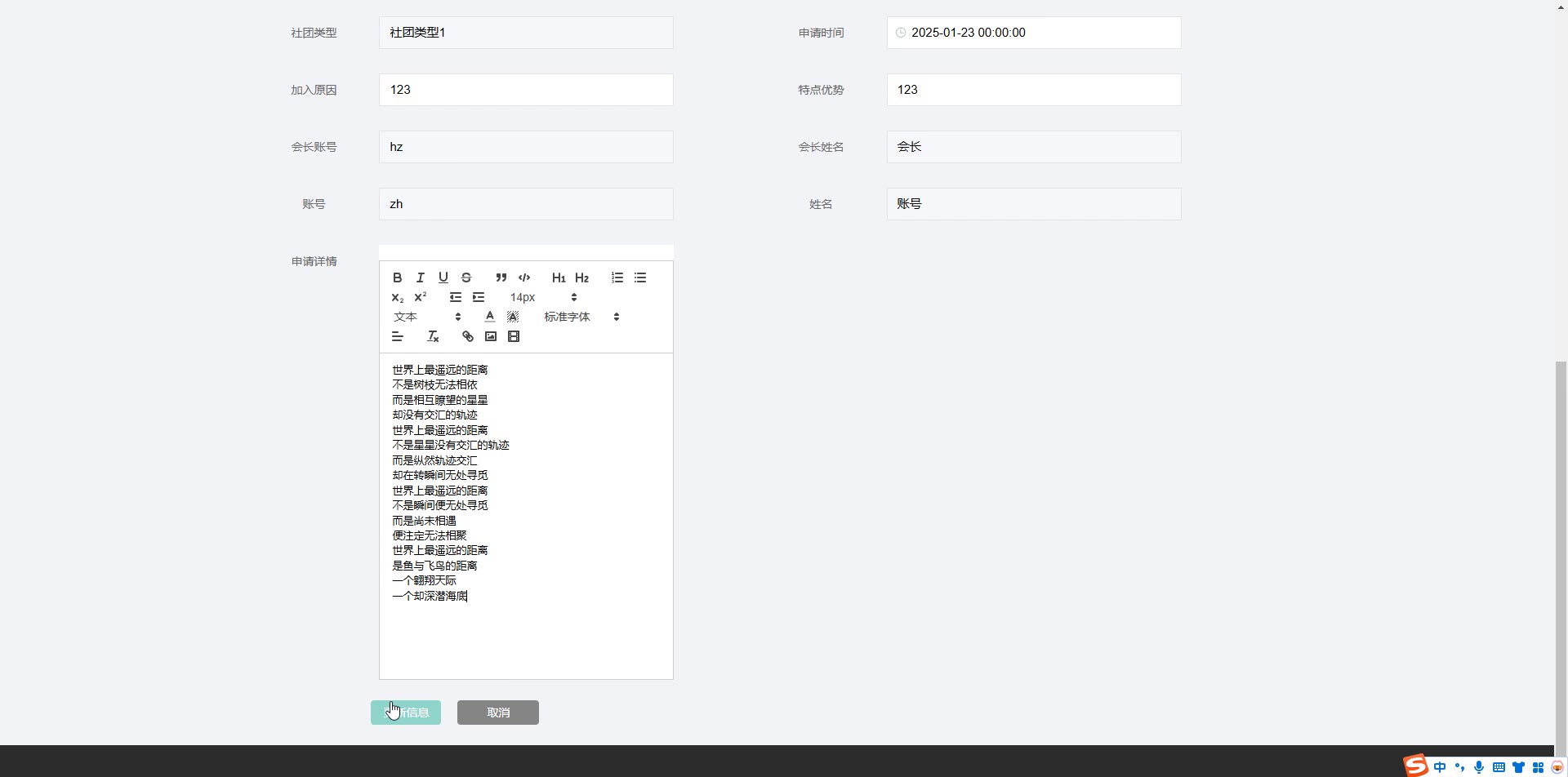Toggle bold formatting in the editor toolbar
1568x777 pixels.
pos(398,277)
